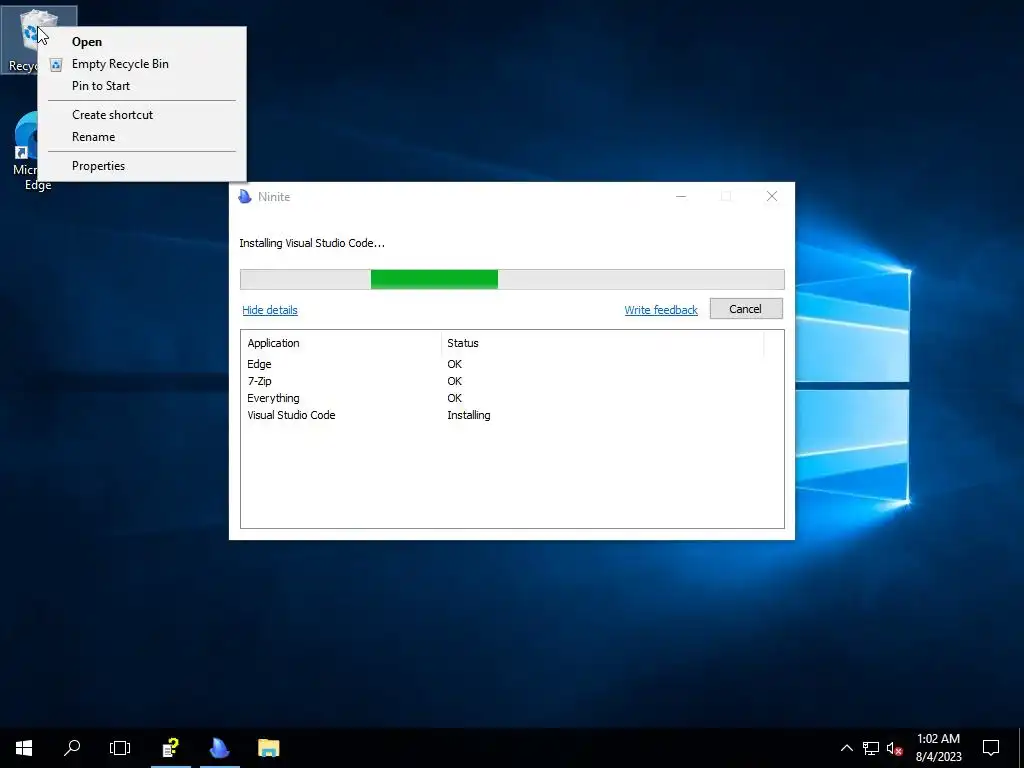
Task: Select Rename in the context menu
Action: 142,137
